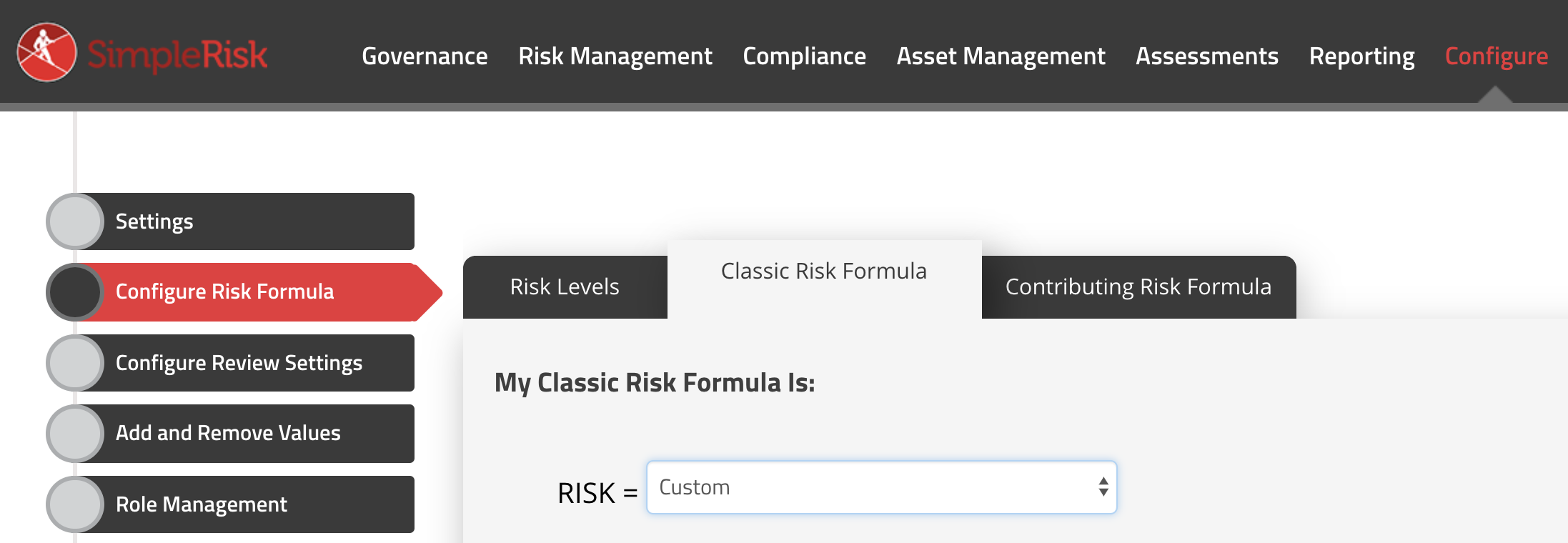Go to the Compliance section

point(805,56)
